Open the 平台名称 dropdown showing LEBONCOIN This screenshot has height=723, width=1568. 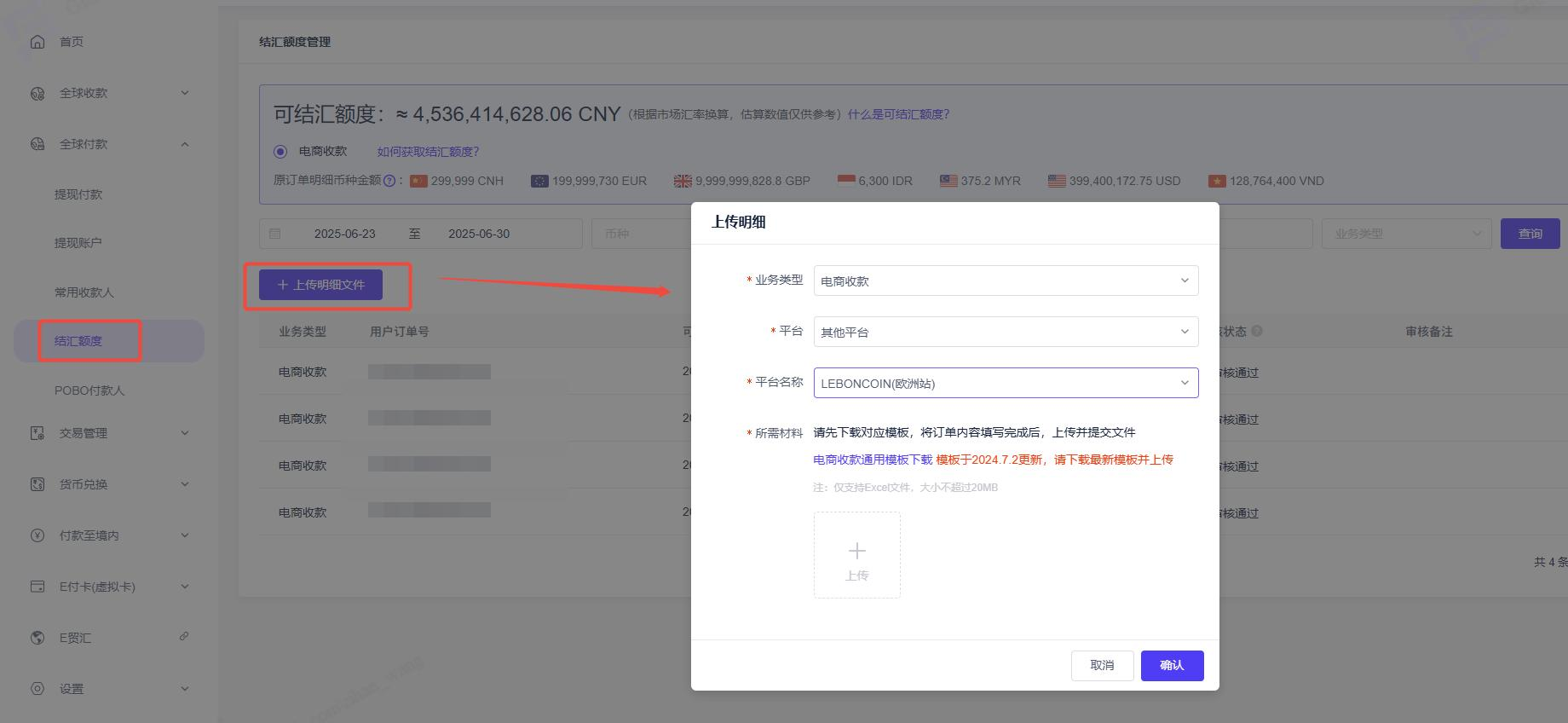1006,383
